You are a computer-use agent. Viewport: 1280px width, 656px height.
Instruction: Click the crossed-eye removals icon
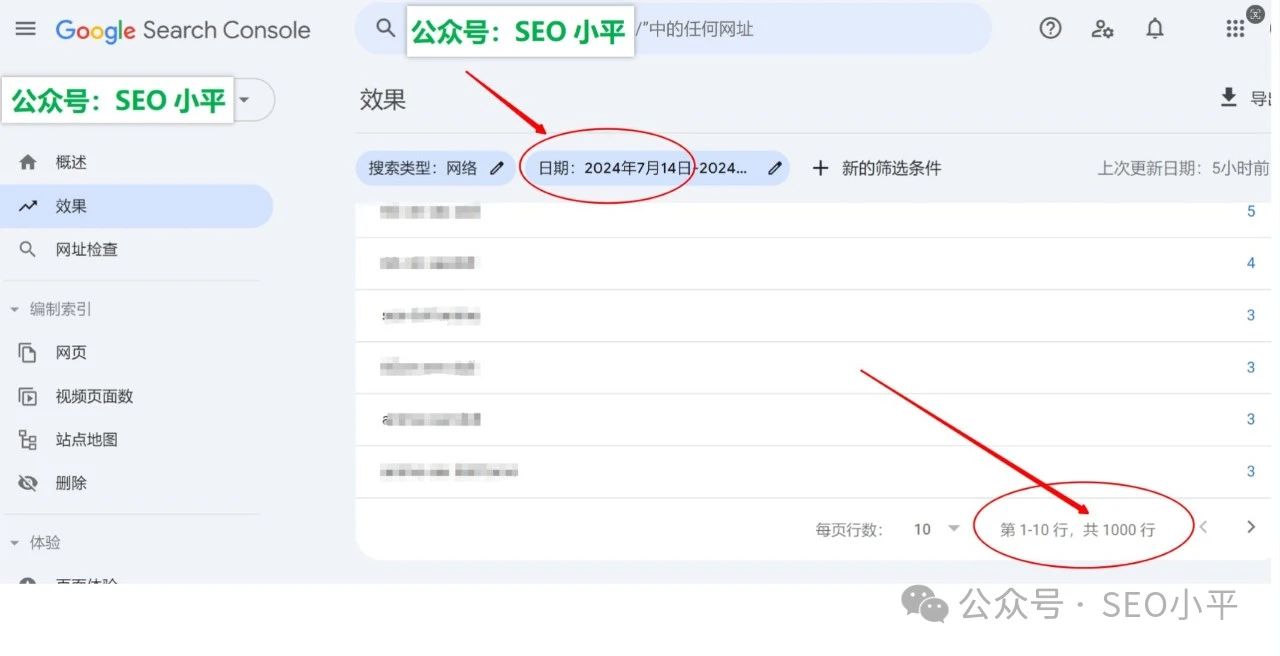(x=28, y=483)
